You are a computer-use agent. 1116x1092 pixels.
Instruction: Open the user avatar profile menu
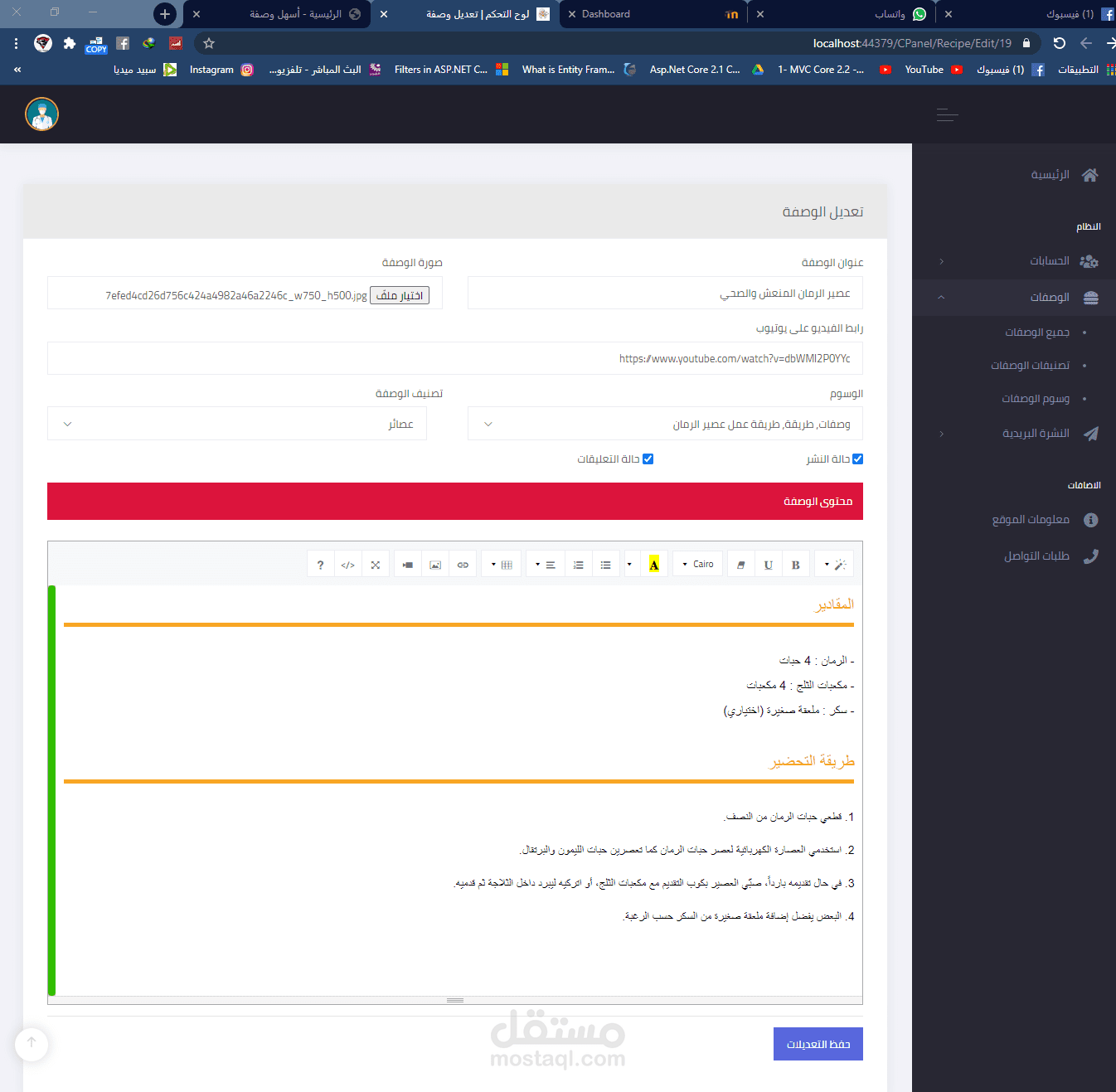point(41,114)
